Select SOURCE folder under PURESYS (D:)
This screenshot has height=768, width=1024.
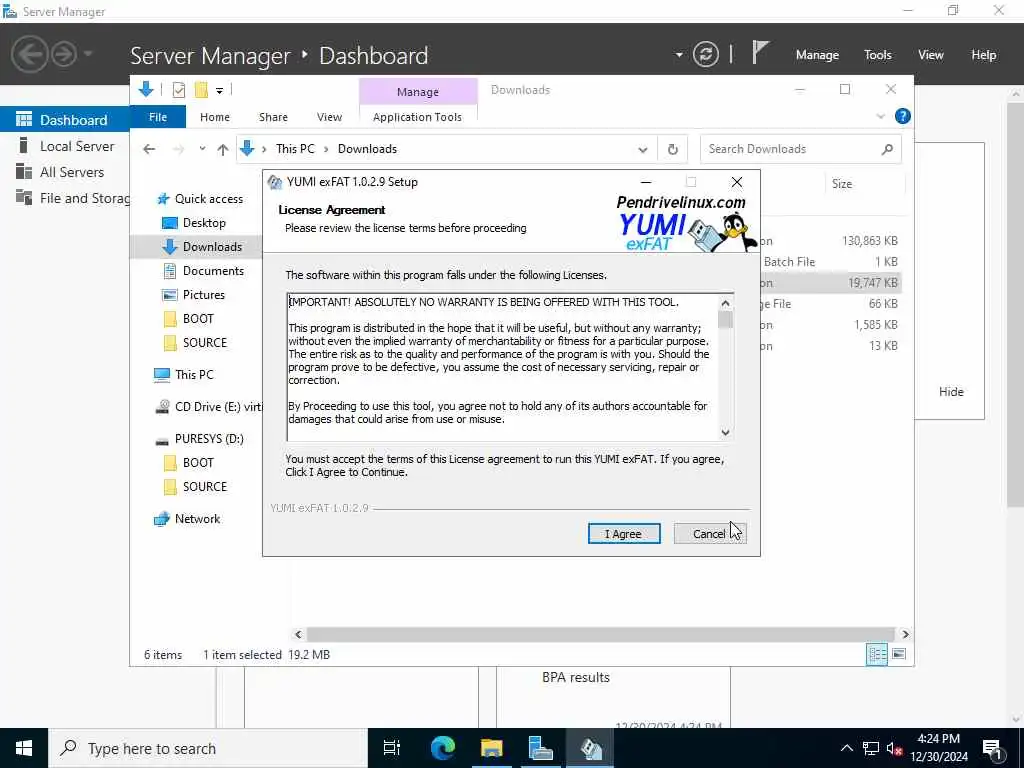click(x=204, y=487)
